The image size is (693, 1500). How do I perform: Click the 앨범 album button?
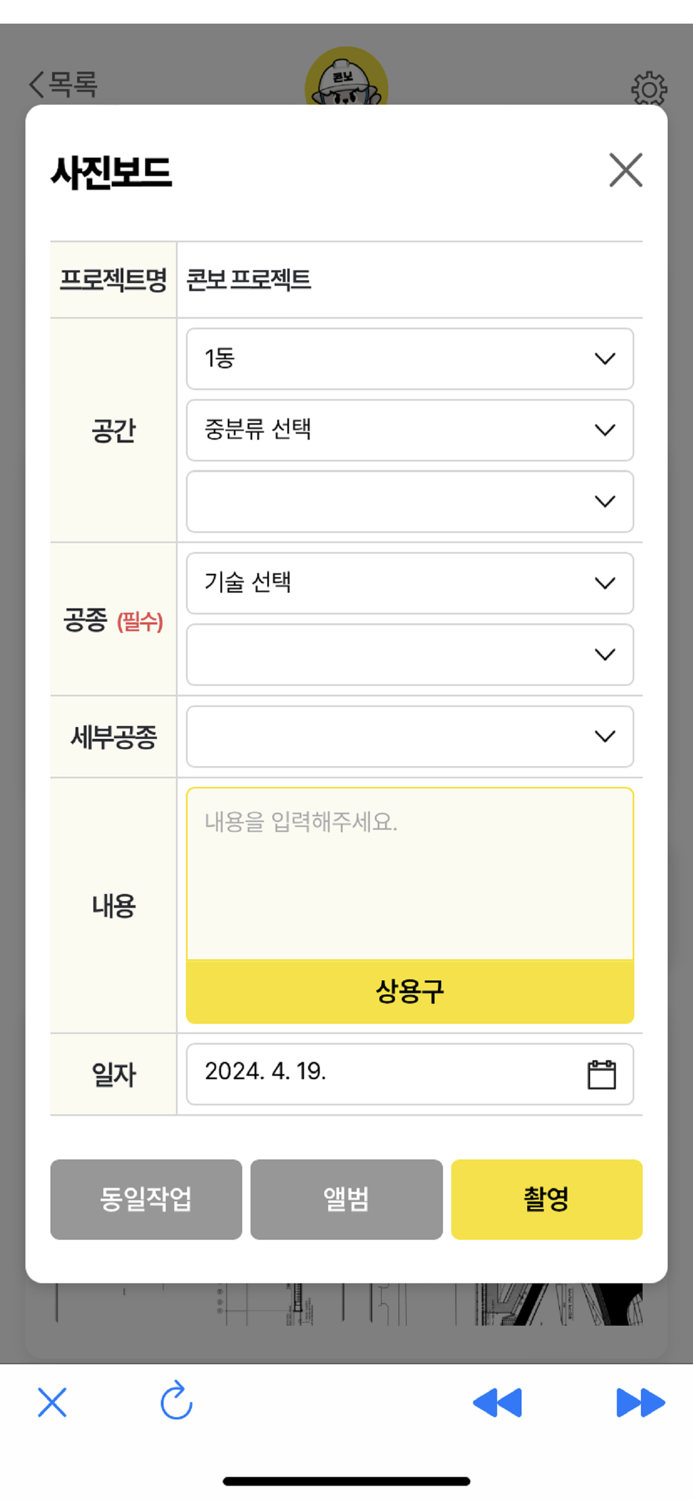[x=346, y=1199]
